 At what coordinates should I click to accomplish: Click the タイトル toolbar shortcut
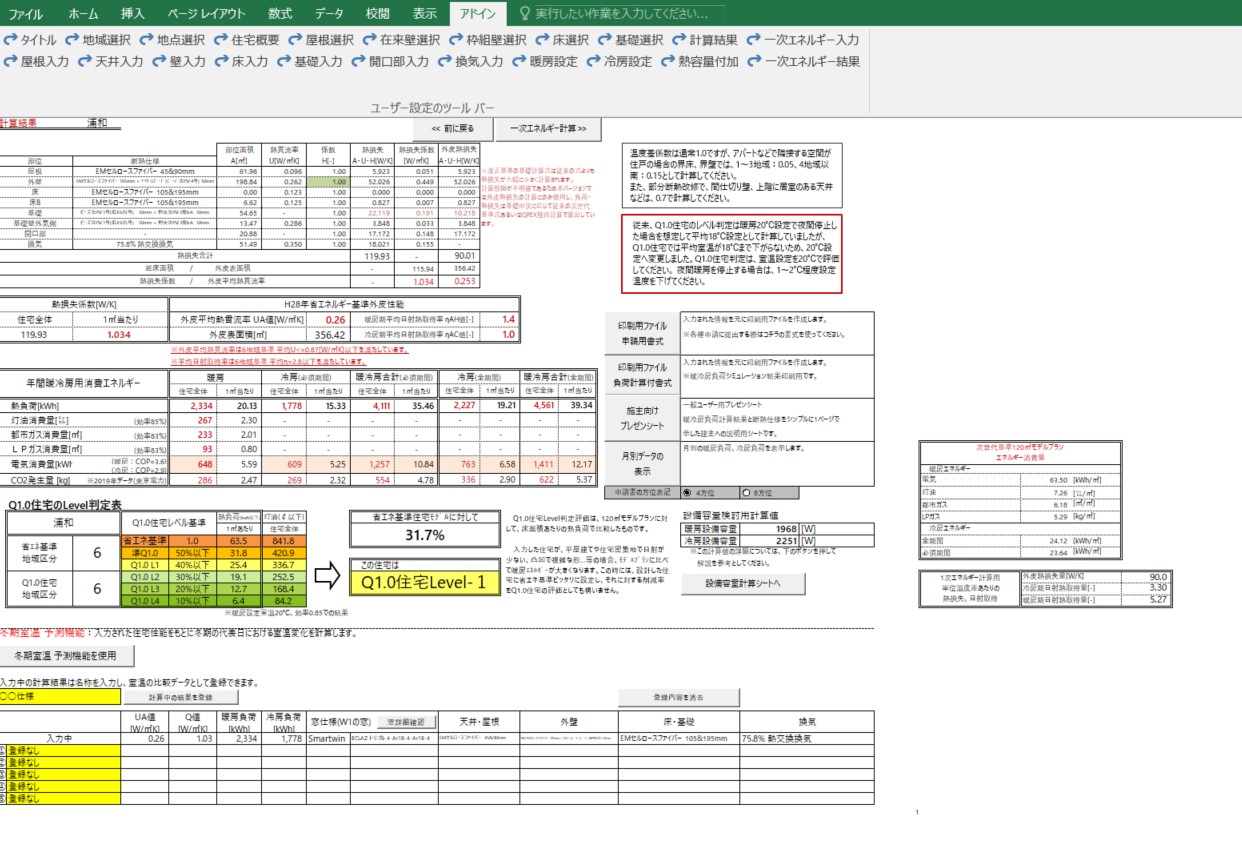(x=31, y=40)
